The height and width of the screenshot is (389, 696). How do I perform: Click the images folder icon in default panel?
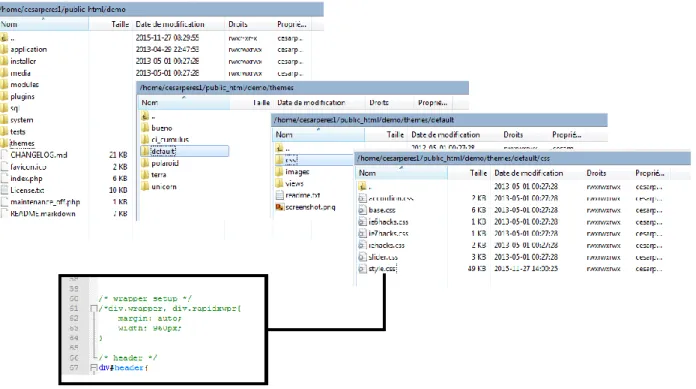coord(279,171)
